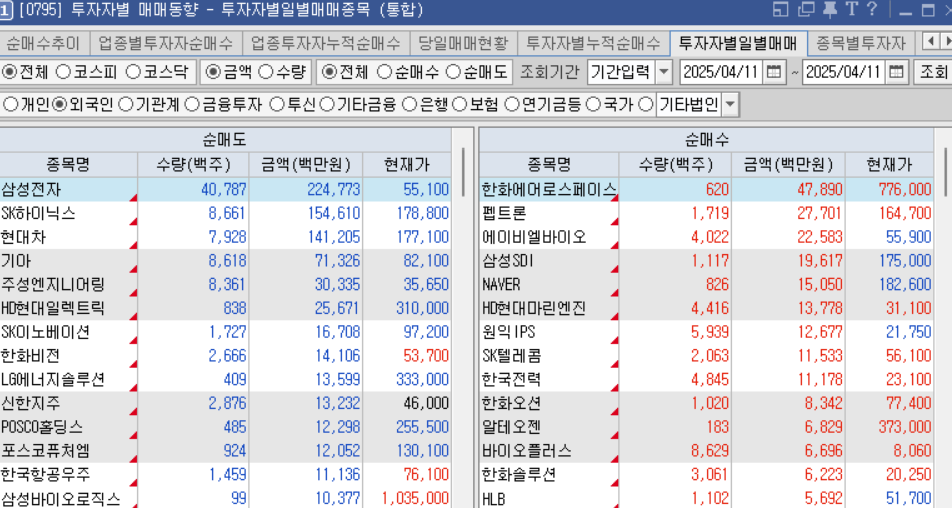The height and width of the screenshot is (508, 952).
Task: Select the 순매도 radio button
Action: pos(454,72)
